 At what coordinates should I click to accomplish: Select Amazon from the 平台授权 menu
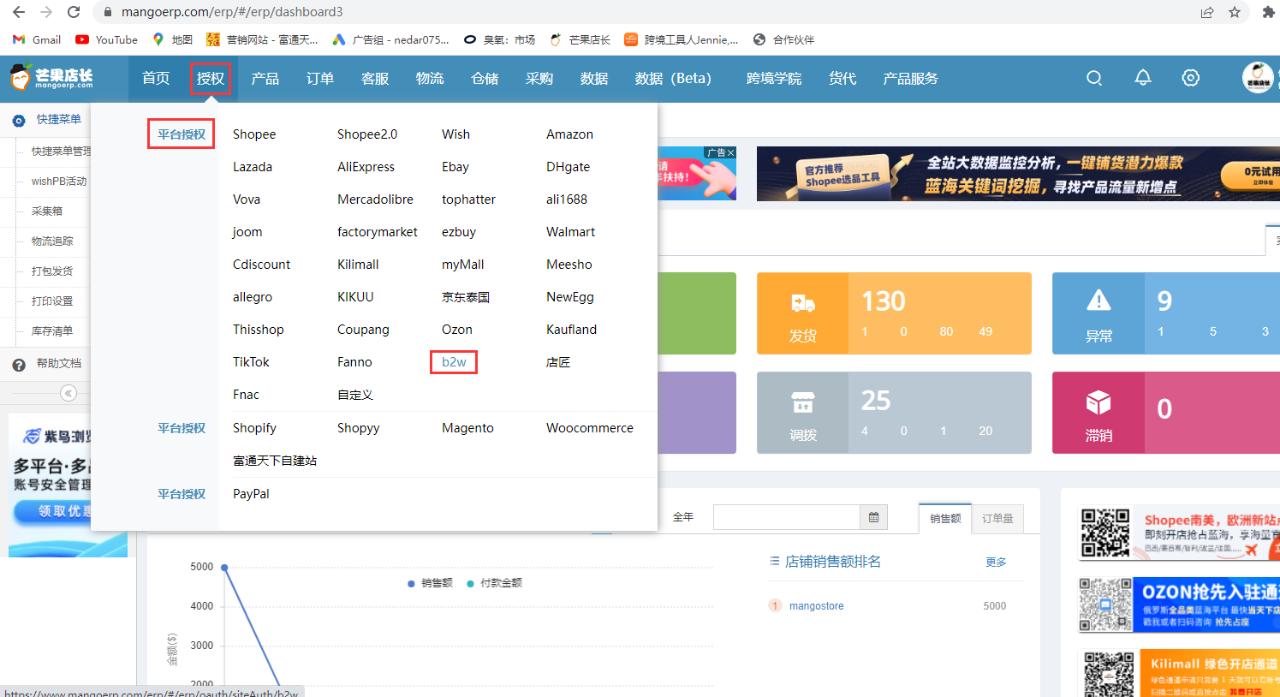pyautogui.click(x=569, y=134)
